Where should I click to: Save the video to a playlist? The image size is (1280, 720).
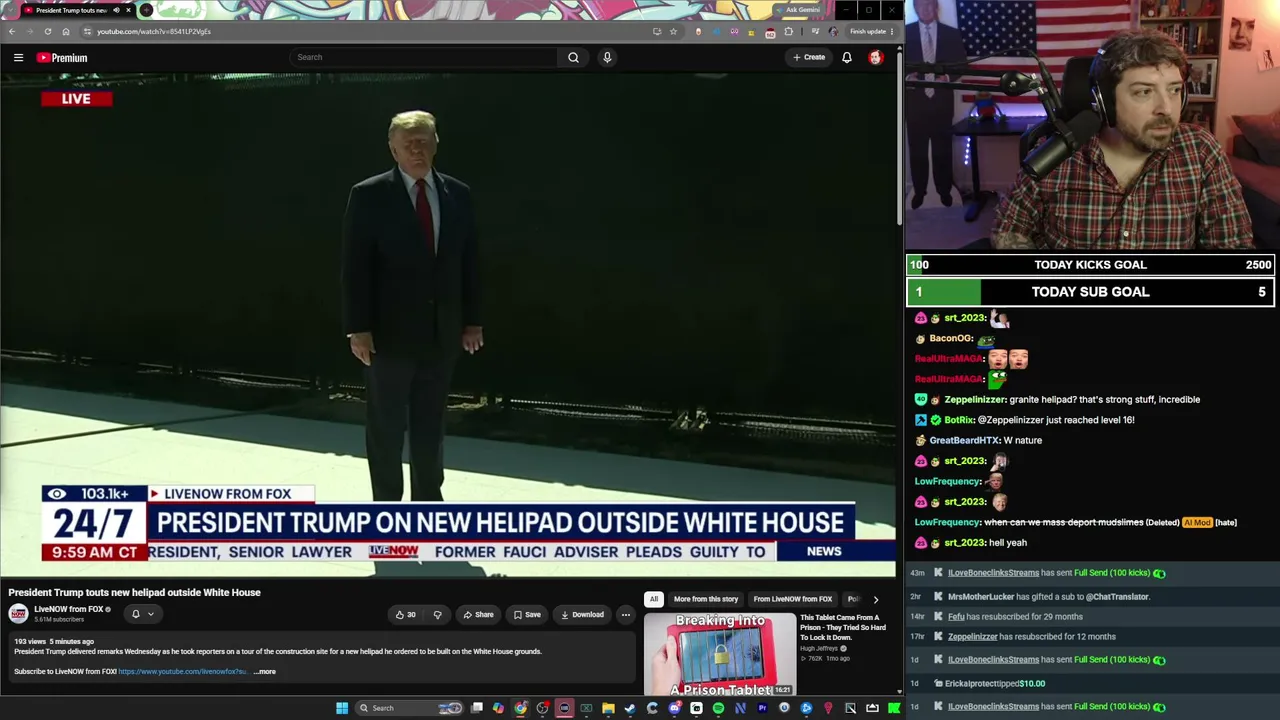coord(526,615)
